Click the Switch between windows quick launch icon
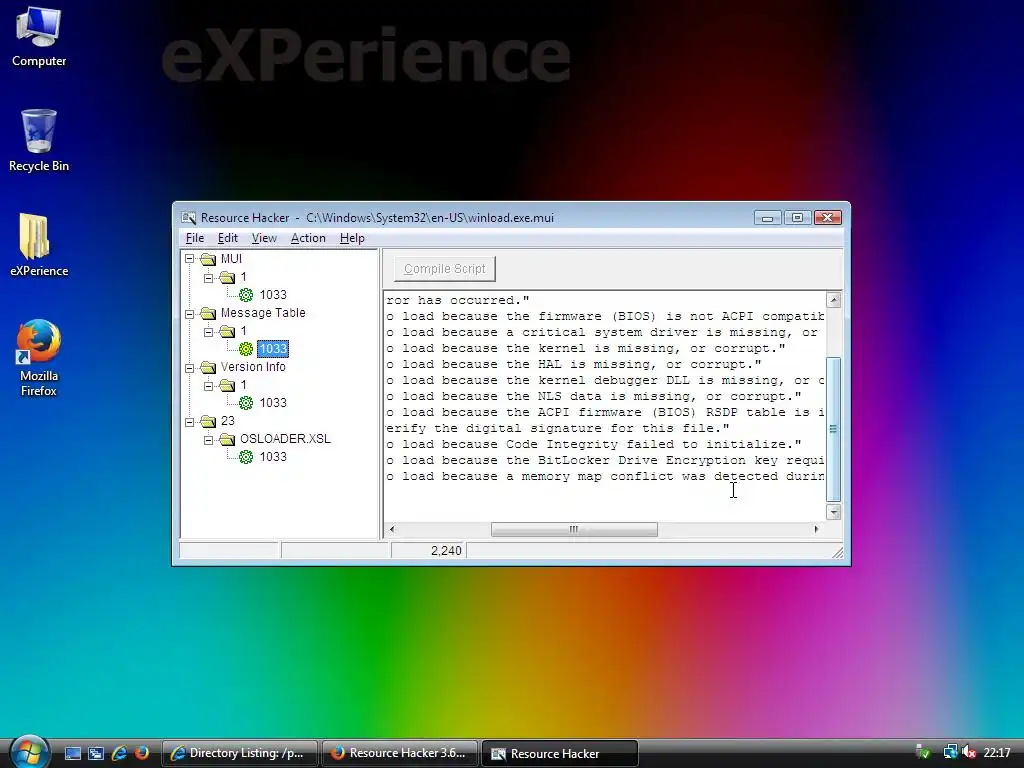The height and width of the screenshot is (768, 1024). pyautogui.click(x=96, y=754)
